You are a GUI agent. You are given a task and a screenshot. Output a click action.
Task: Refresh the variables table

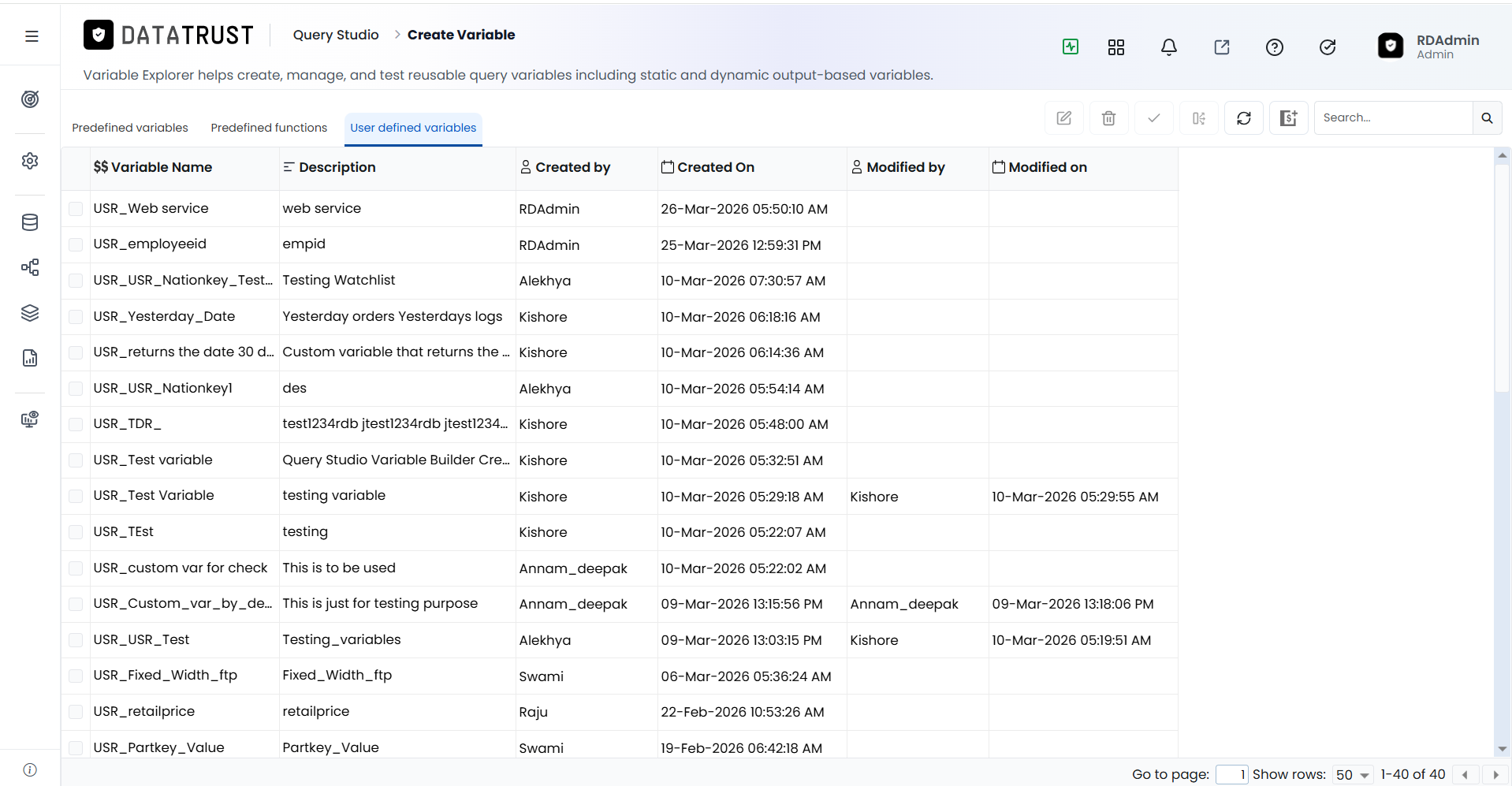pos(1244,118)
